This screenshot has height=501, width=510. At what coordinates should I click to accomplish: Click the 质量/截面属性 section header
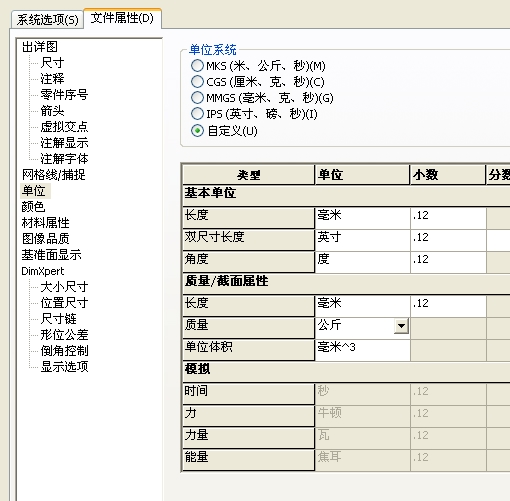(346, 284)
